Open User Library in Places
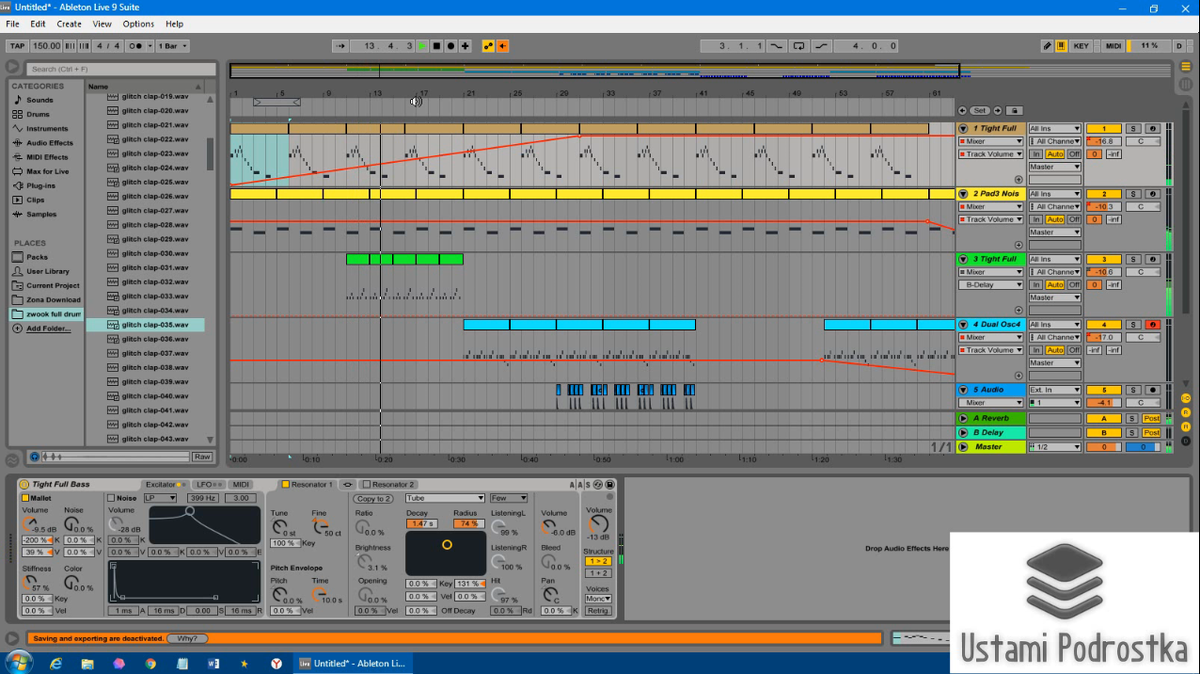This screenshot has width=1200, height=674. [47, 271]
